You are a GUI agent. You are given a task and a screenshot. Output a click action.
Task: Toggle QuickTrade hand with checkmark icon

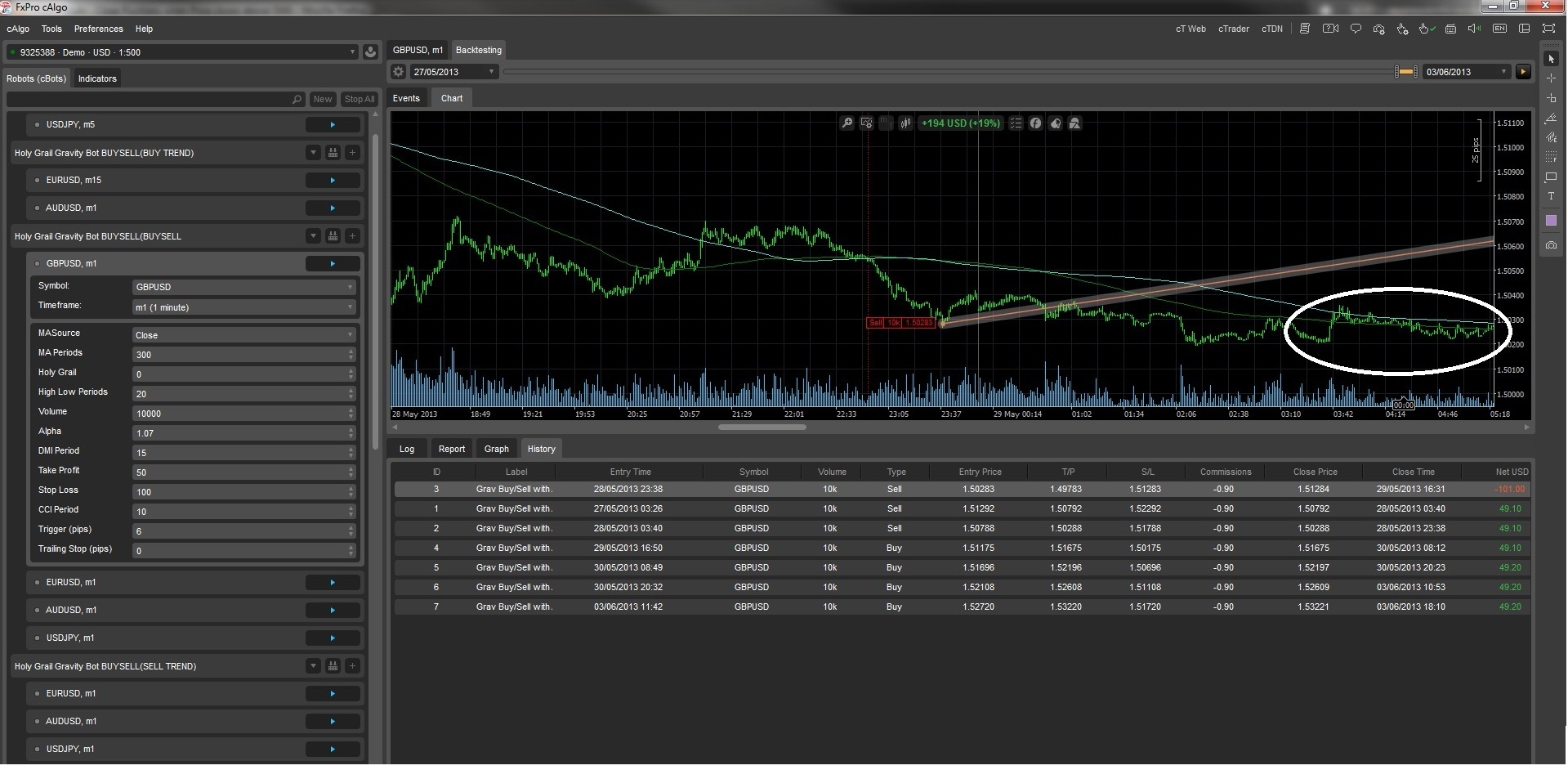[x=1427, y=29]
